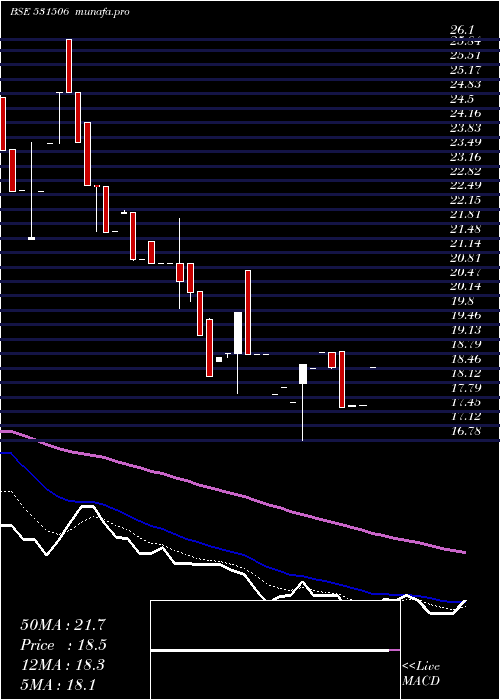Screen dimensions: 500x700
Task: Select the 18.12 price axis label
Action: pos(466,374)
